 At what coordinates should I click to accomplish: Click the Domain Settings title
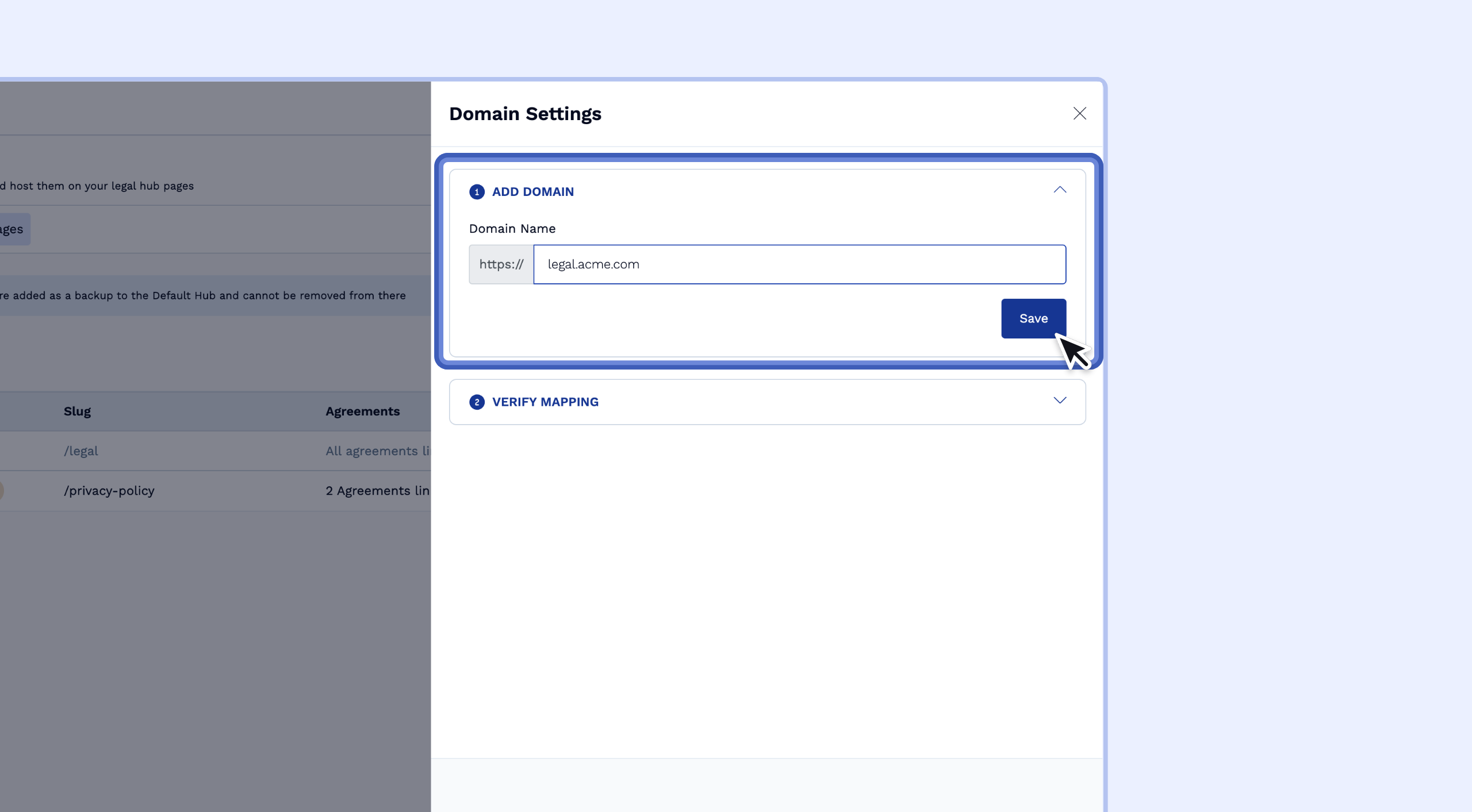click(x=524, y=114)
